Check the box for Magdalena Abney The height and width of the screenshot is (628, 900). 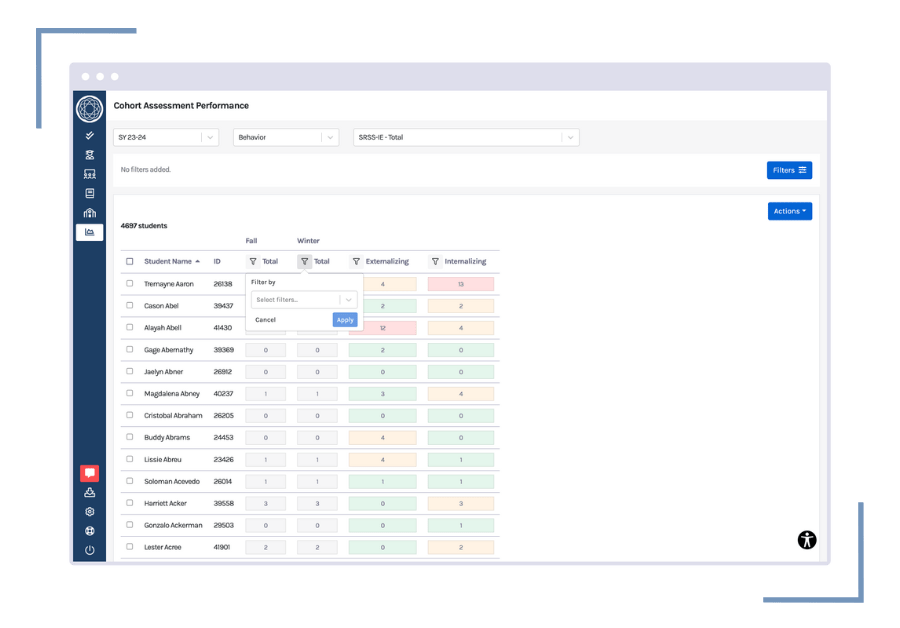pos(130,393)
